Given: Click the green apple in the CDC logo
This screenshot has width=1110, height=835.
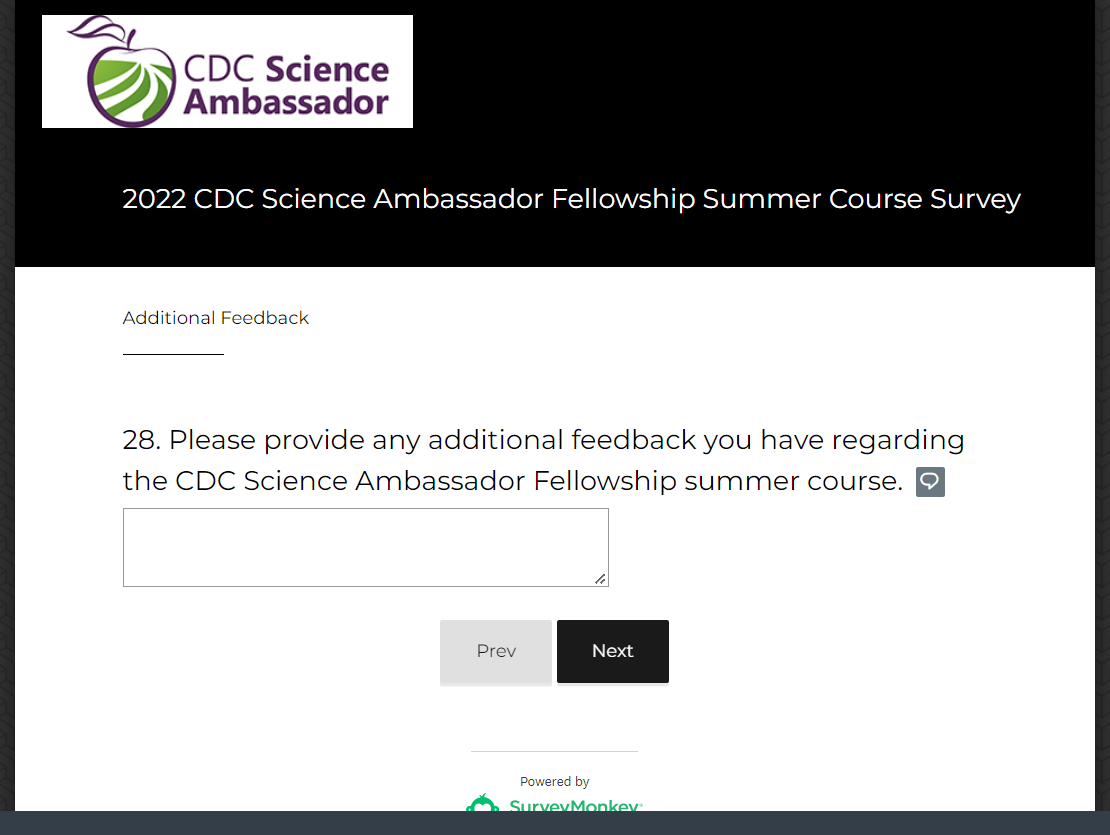Looking at the screenshot, I should (x=128, y=83).
